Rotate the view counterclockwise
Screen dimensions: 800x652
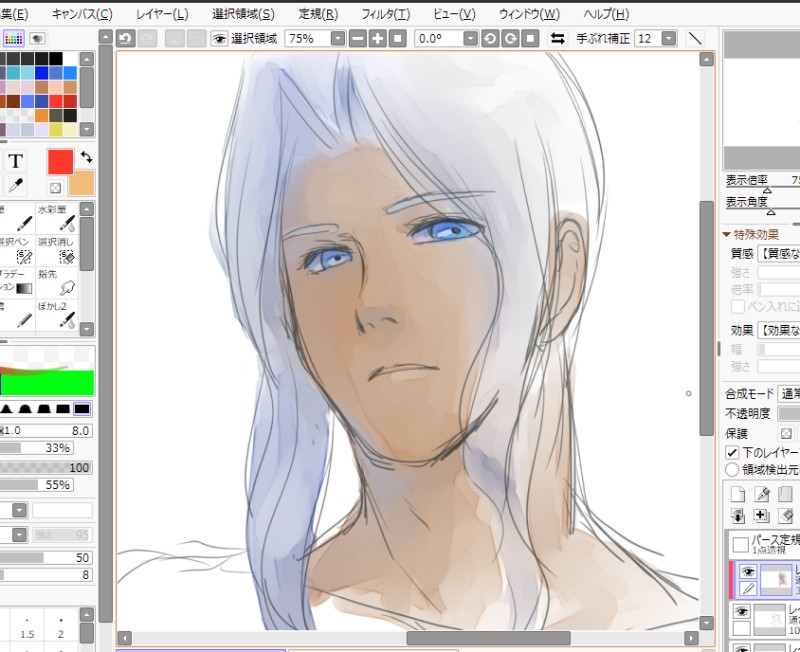(490, 39)
